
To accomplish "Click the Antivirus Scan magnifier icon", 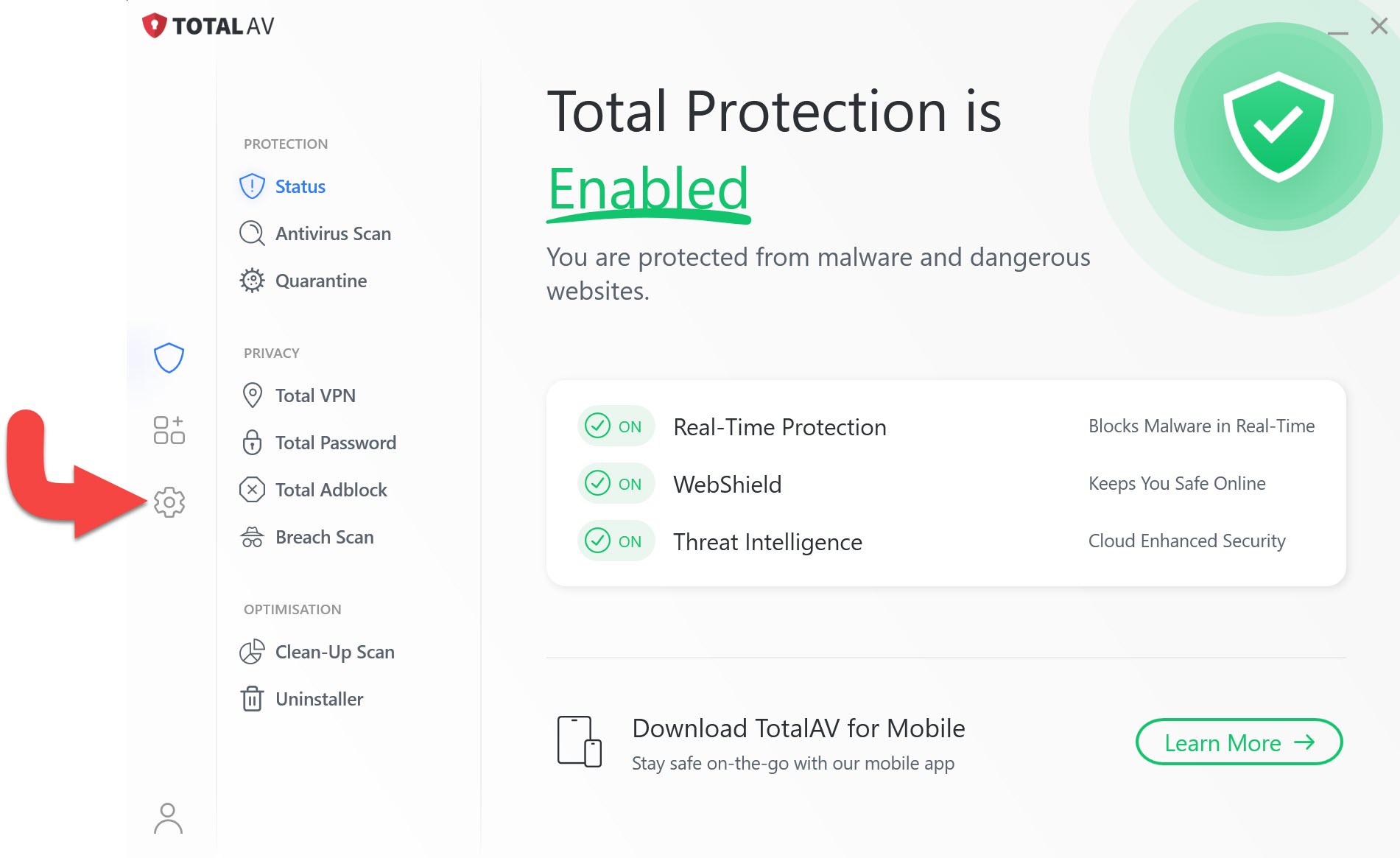I will click(252, 233).
